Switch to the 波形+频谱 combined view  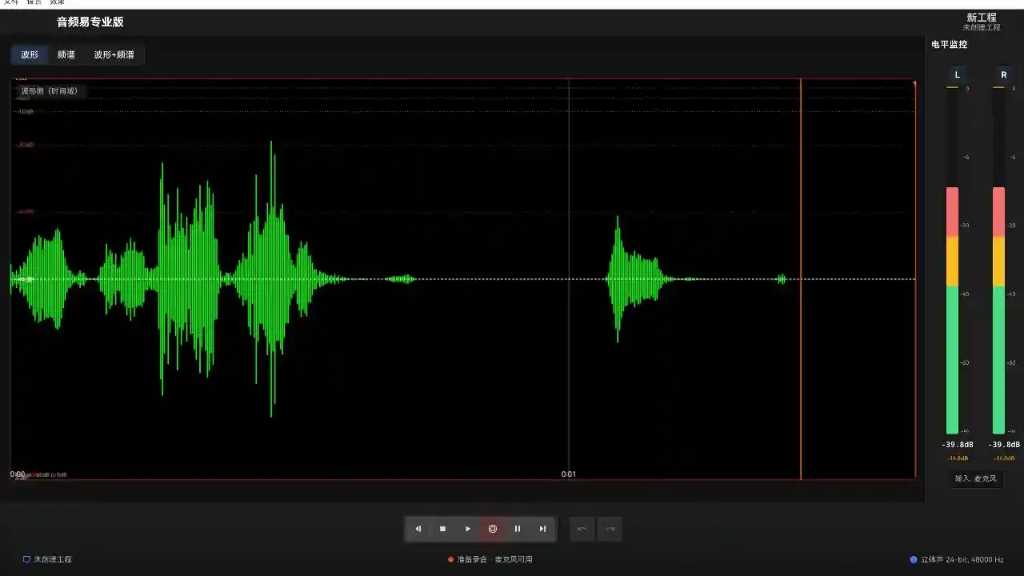(114, 54)
